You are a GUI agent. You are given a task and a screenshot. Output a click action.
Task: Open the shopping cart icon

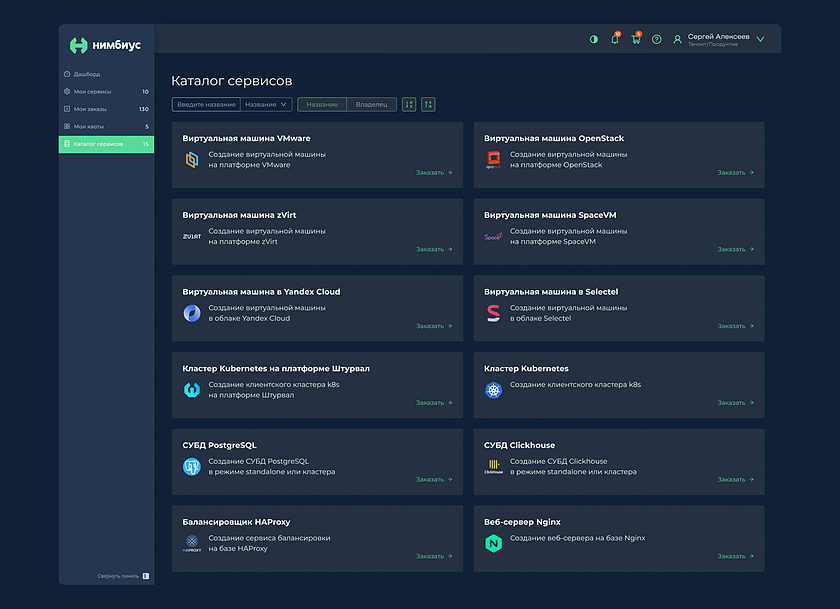(x=635, y=39)
